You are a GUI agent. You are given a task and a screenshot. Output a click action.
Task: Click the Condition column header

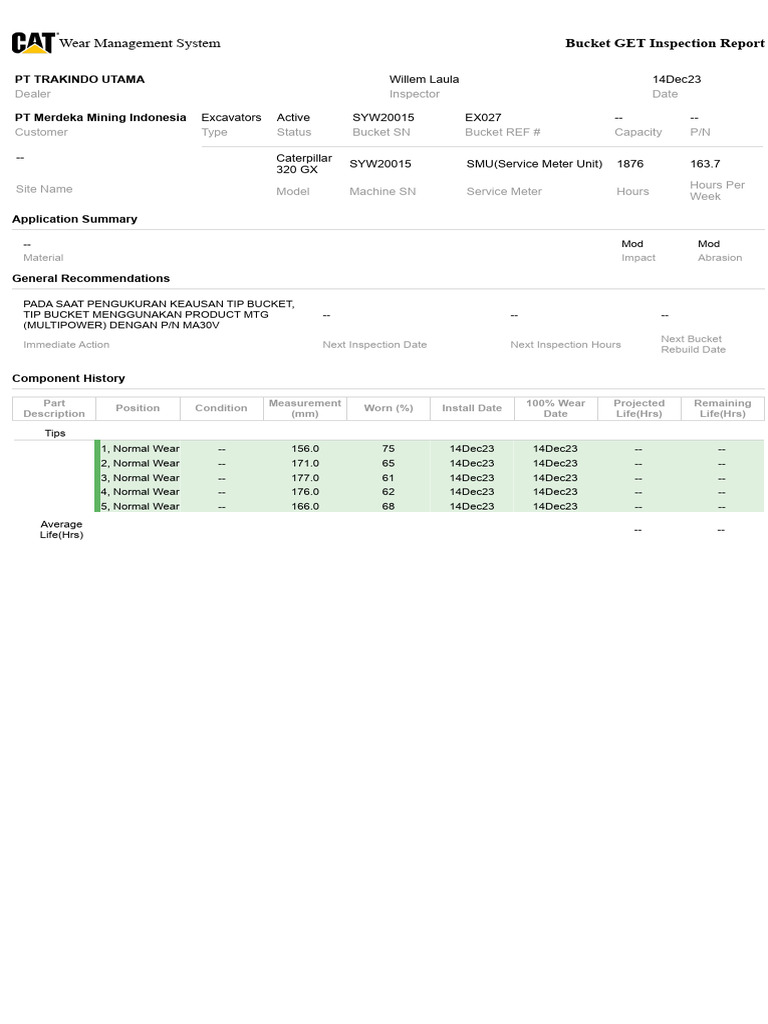coord(221,408)
